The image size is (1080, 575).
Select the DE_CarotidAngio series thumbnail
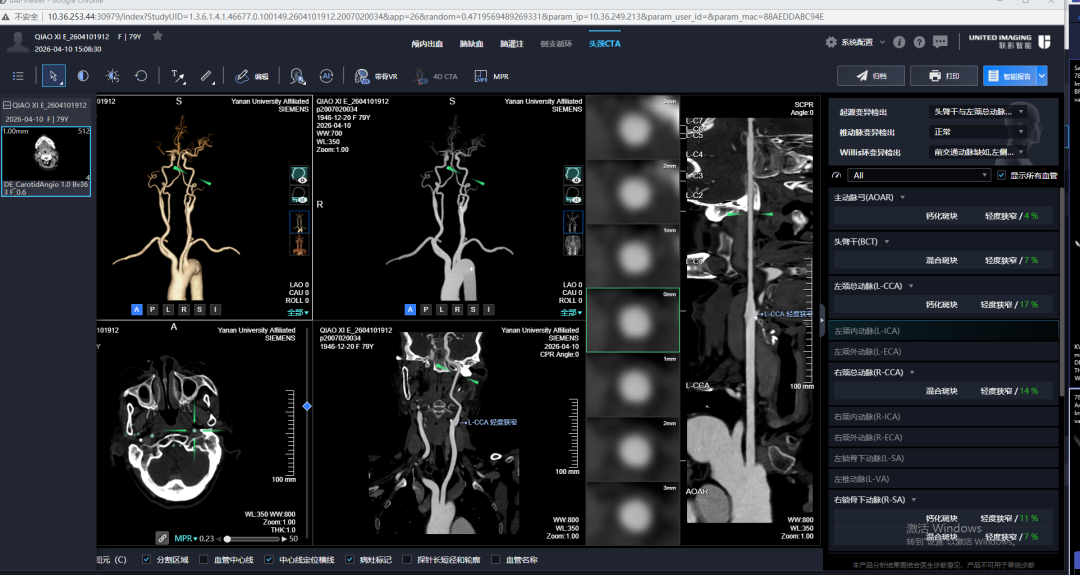coord(45,160)
